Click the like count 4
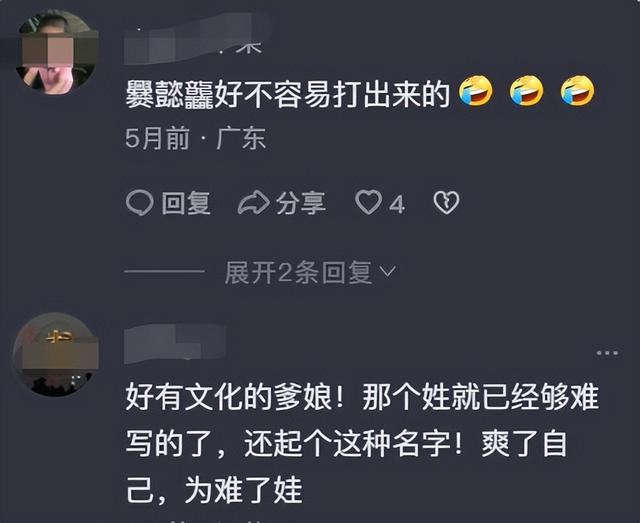Image resolution: width=640 pixels, height=523 pixels. pos(397,204)
